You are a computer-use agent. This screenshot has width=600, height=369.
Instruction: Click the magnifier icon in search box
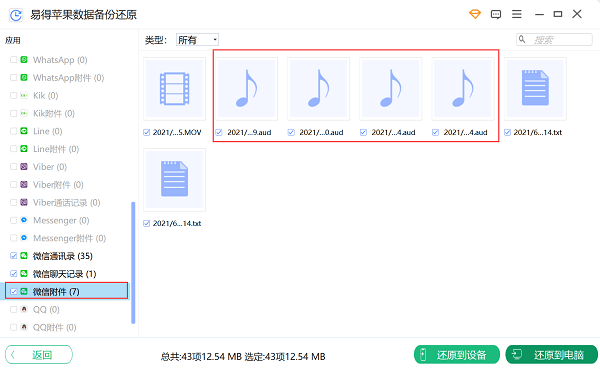[522, 39]
